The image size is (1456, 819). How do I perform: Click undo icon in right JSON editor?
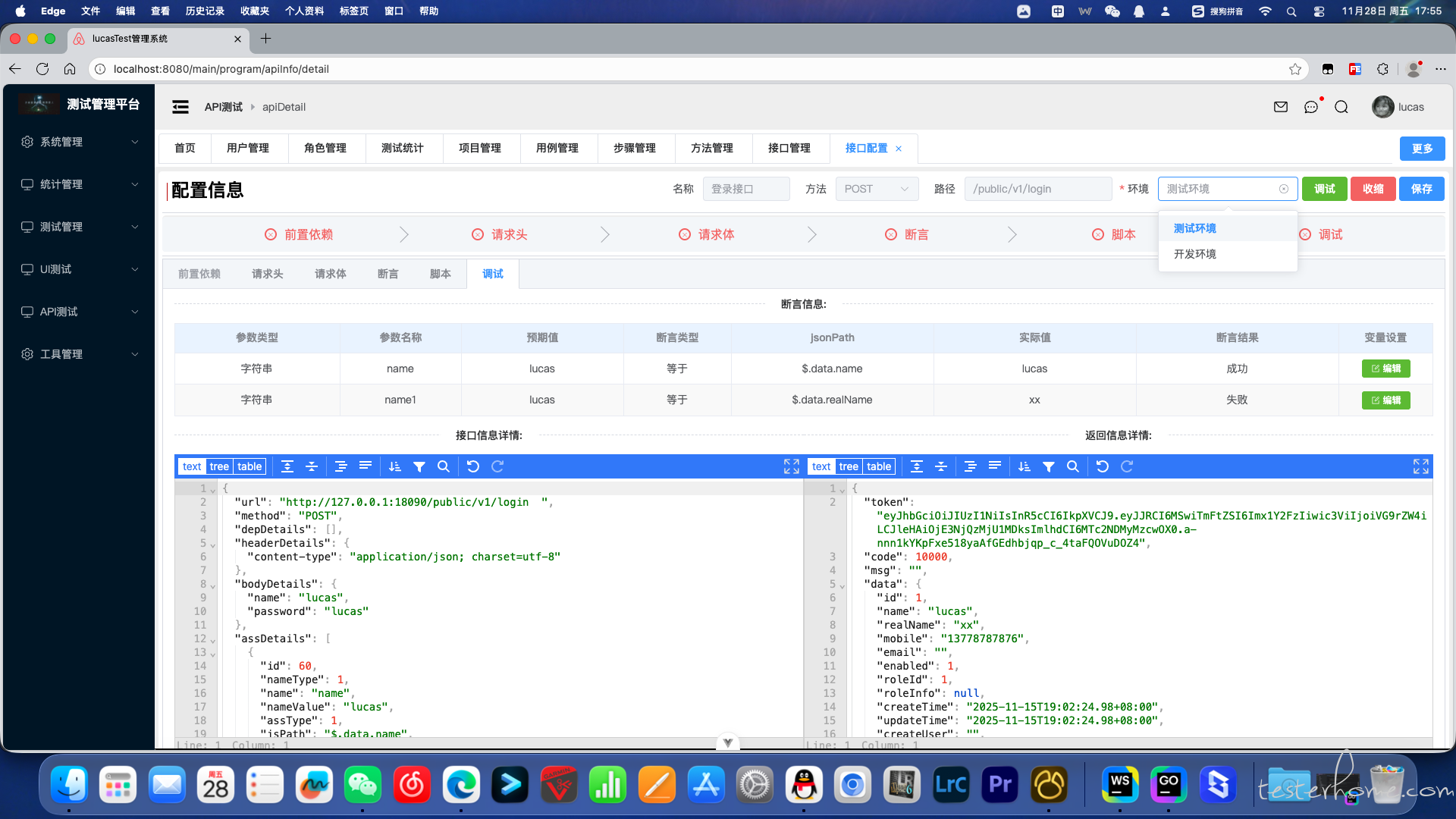pyautogui.click(x=1103, y=466)
